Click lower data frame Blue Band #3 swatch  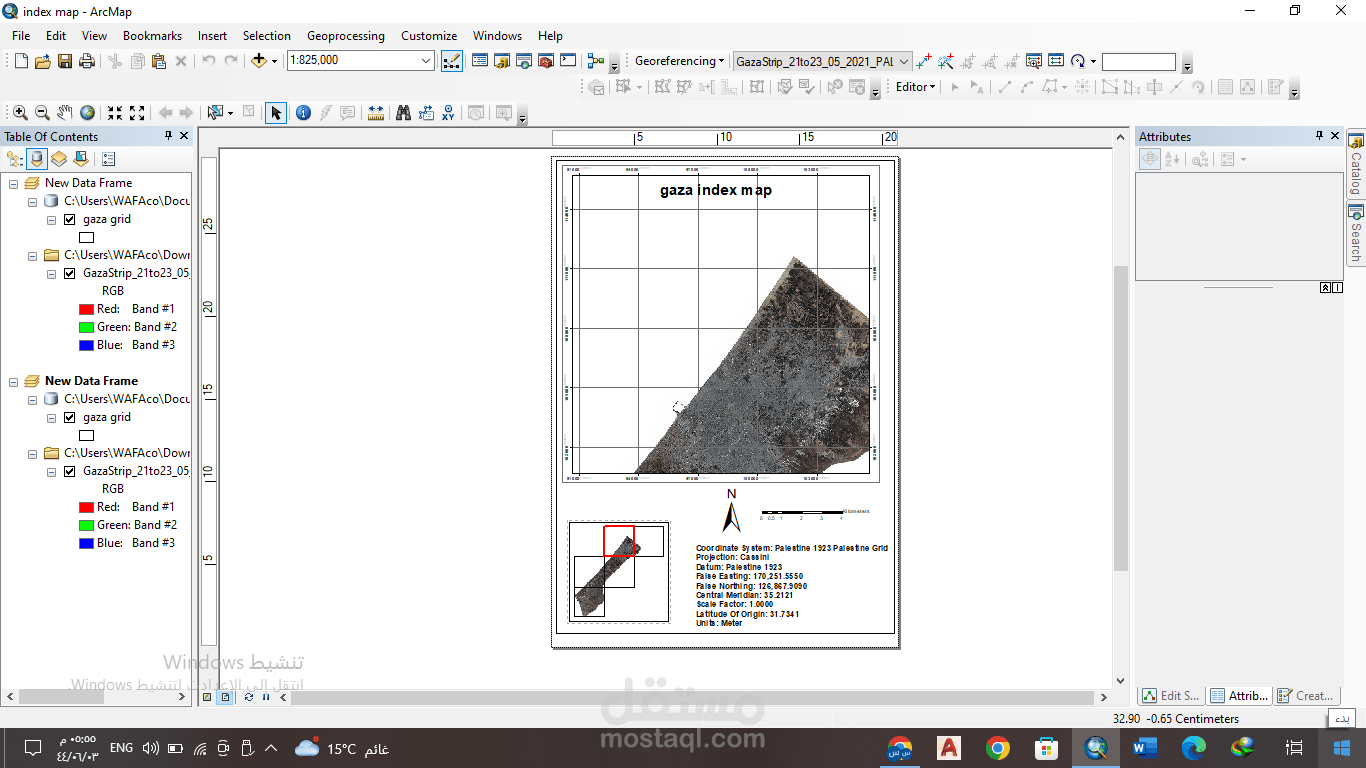86,543
